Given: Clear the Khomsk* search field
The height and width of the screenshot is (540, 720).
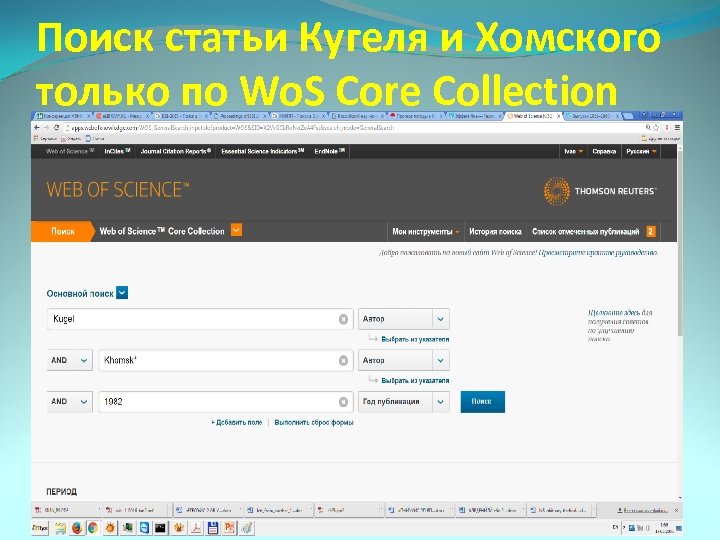Looking at the screenshot, I should click(x=343, y=360).
